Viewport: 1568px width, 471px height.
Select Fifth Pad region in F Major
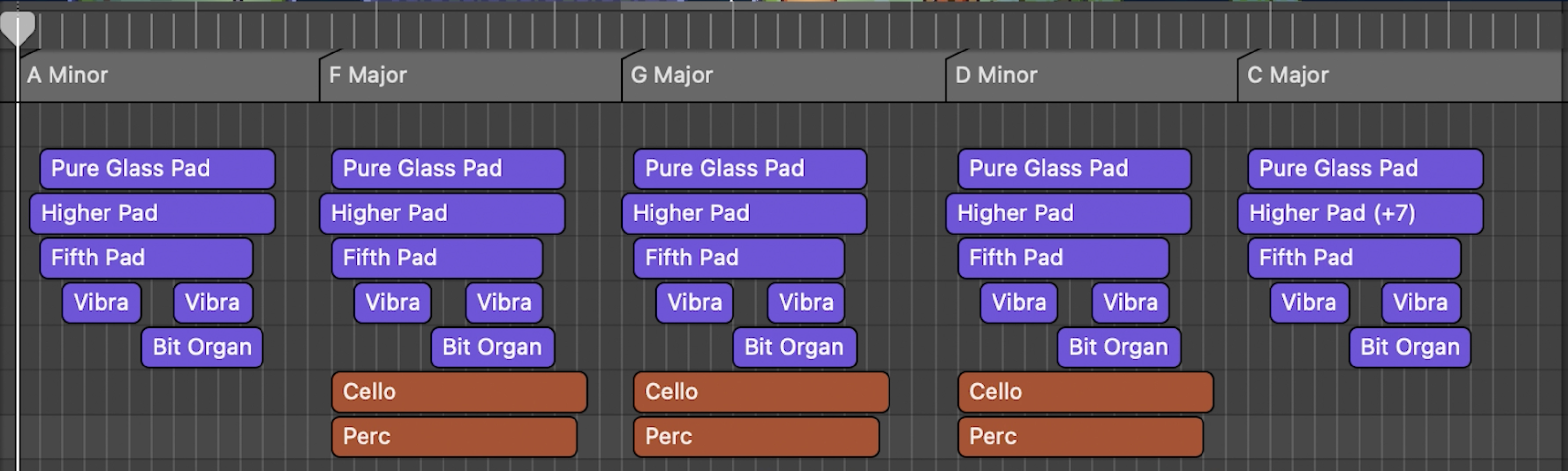coord(437,258)
